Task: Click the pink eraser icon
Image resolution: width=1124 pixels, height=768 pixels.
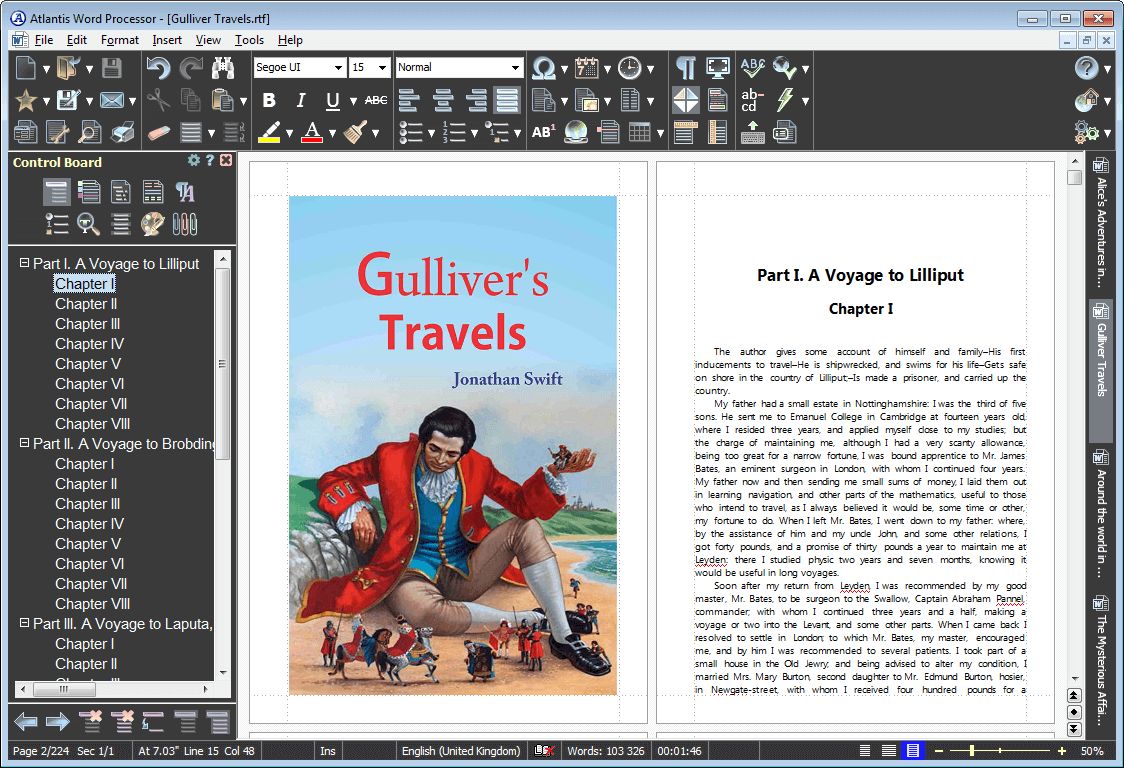Action: pos(158,133)
